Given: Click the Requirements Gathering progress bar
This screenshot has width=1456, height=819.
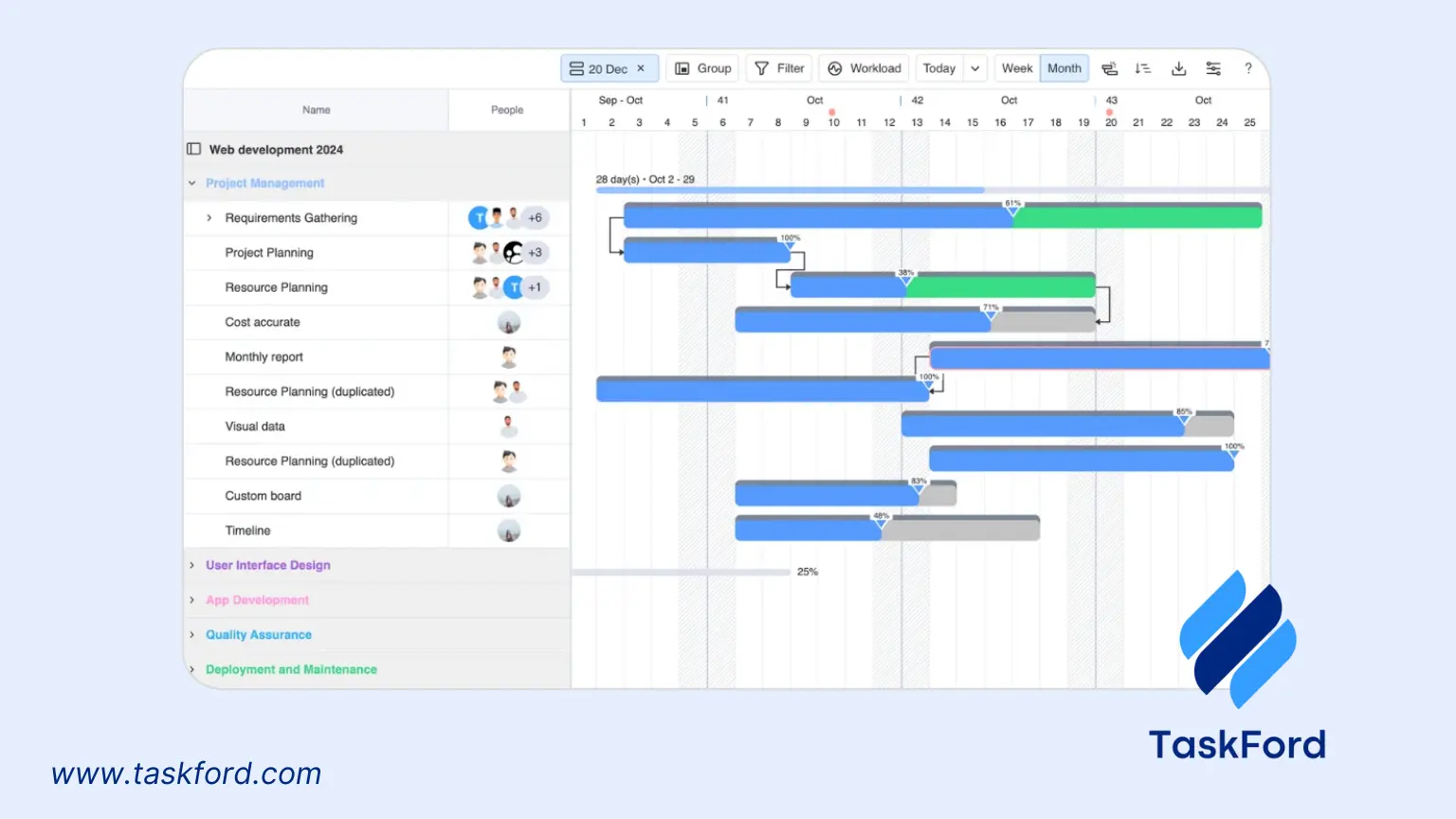Looking at the screenshot, I should 815,215.
